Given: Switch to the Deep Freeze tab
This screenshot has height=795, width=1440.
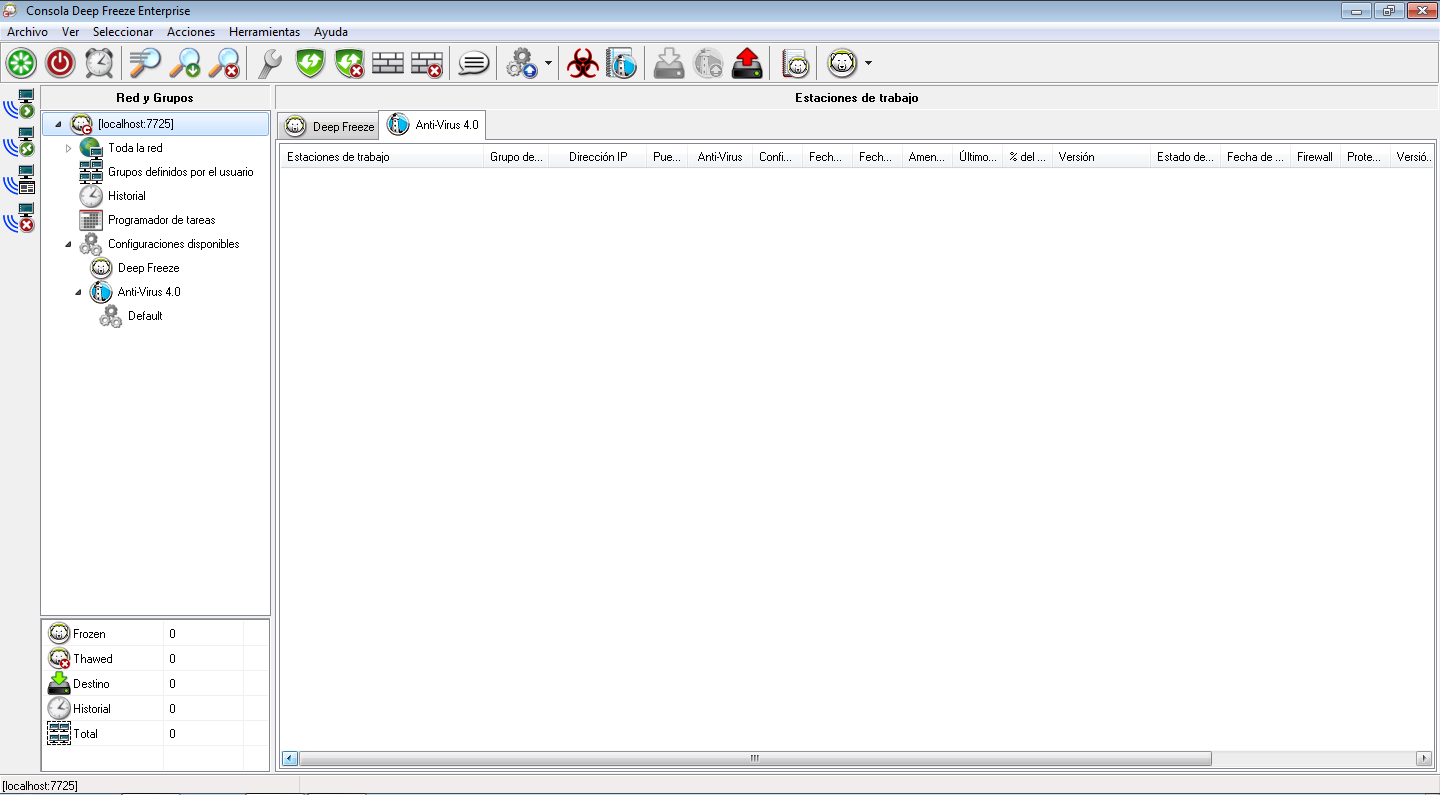Looking at the screenshot, I should point(329,126).
